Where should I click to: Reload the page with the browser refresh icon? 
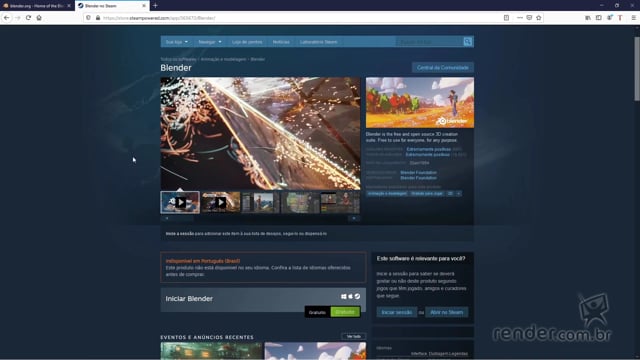click(28, 18)
